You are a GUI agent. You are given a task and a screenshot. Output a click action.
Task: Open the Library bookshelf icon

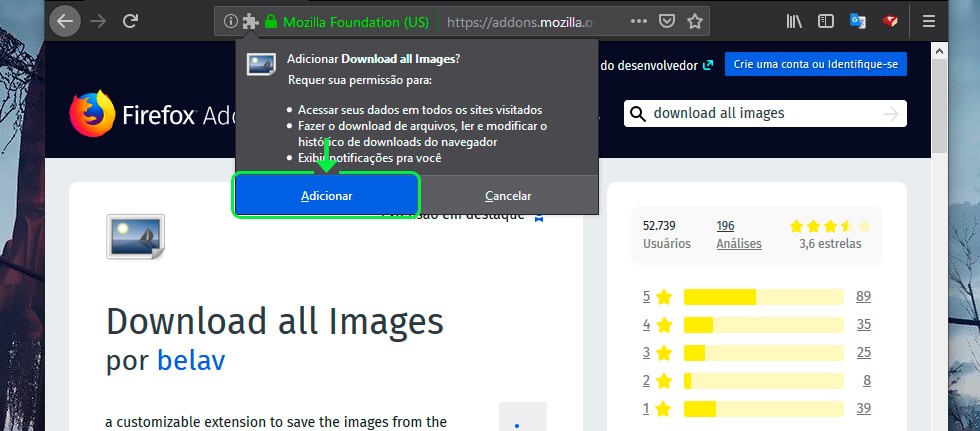point(794,22)
